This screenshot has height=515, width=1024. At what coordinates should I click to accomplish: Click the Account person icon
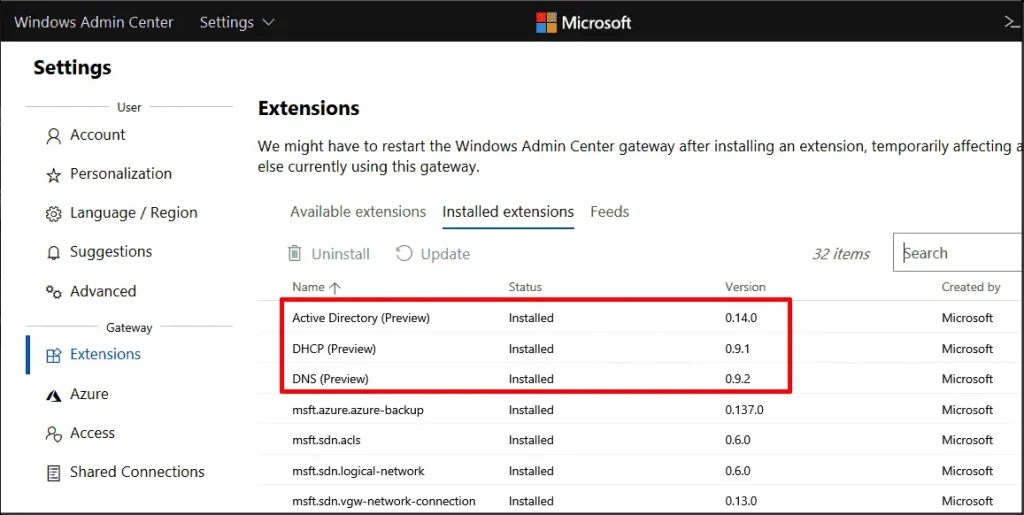(x=54, y=136)
